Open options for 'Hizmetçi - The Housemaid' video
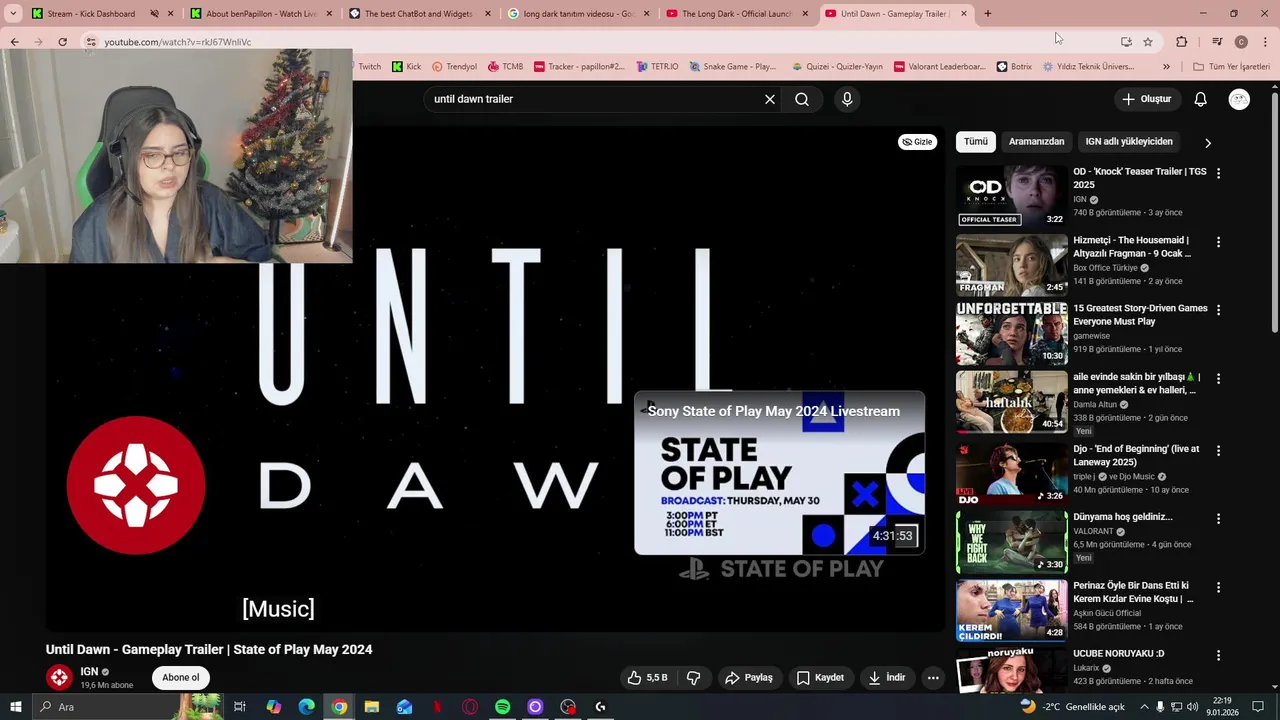The height and width of the screenshot is (720, 1280). [1218, 242]
